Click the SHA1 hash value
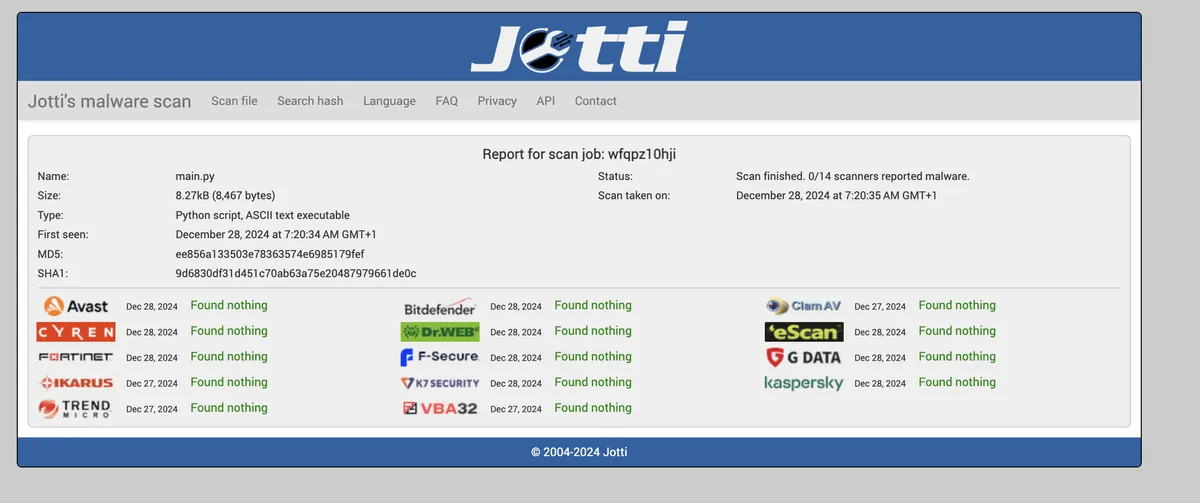This screenshot has width=1200, height=503. [296, 273]
